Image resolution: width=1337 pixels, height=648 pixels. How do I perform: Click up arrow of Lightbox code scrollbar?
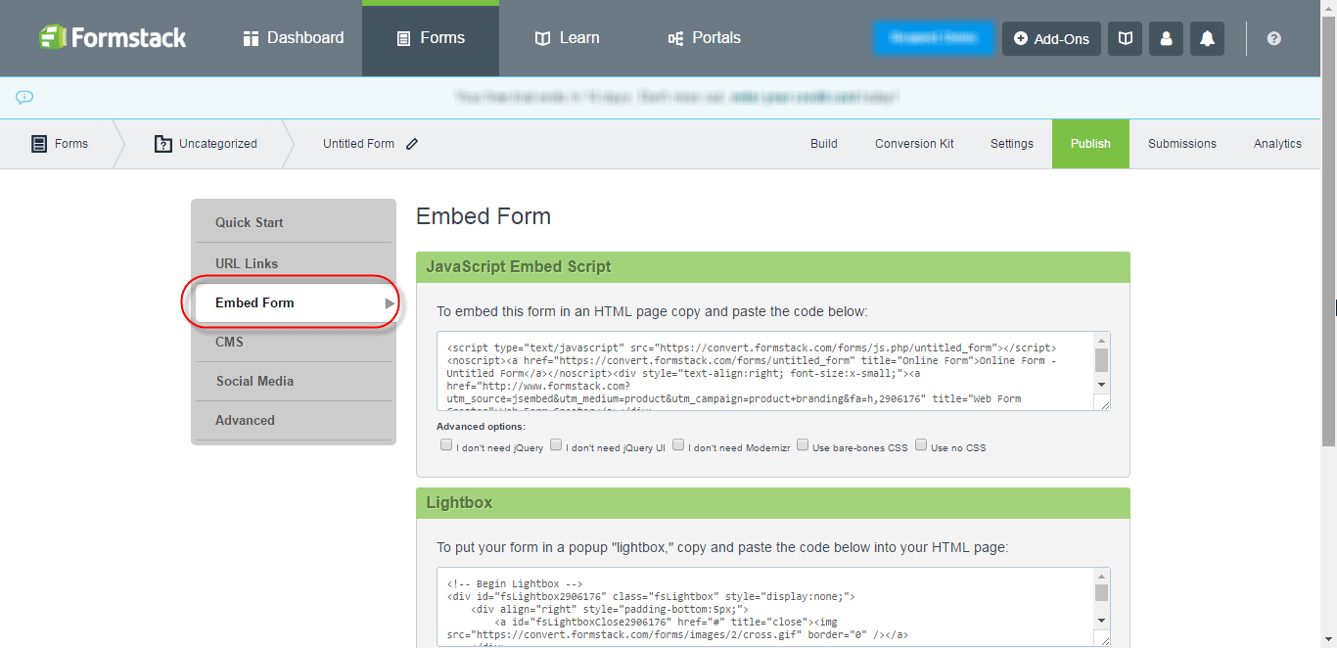click(x=1101, y=577)
